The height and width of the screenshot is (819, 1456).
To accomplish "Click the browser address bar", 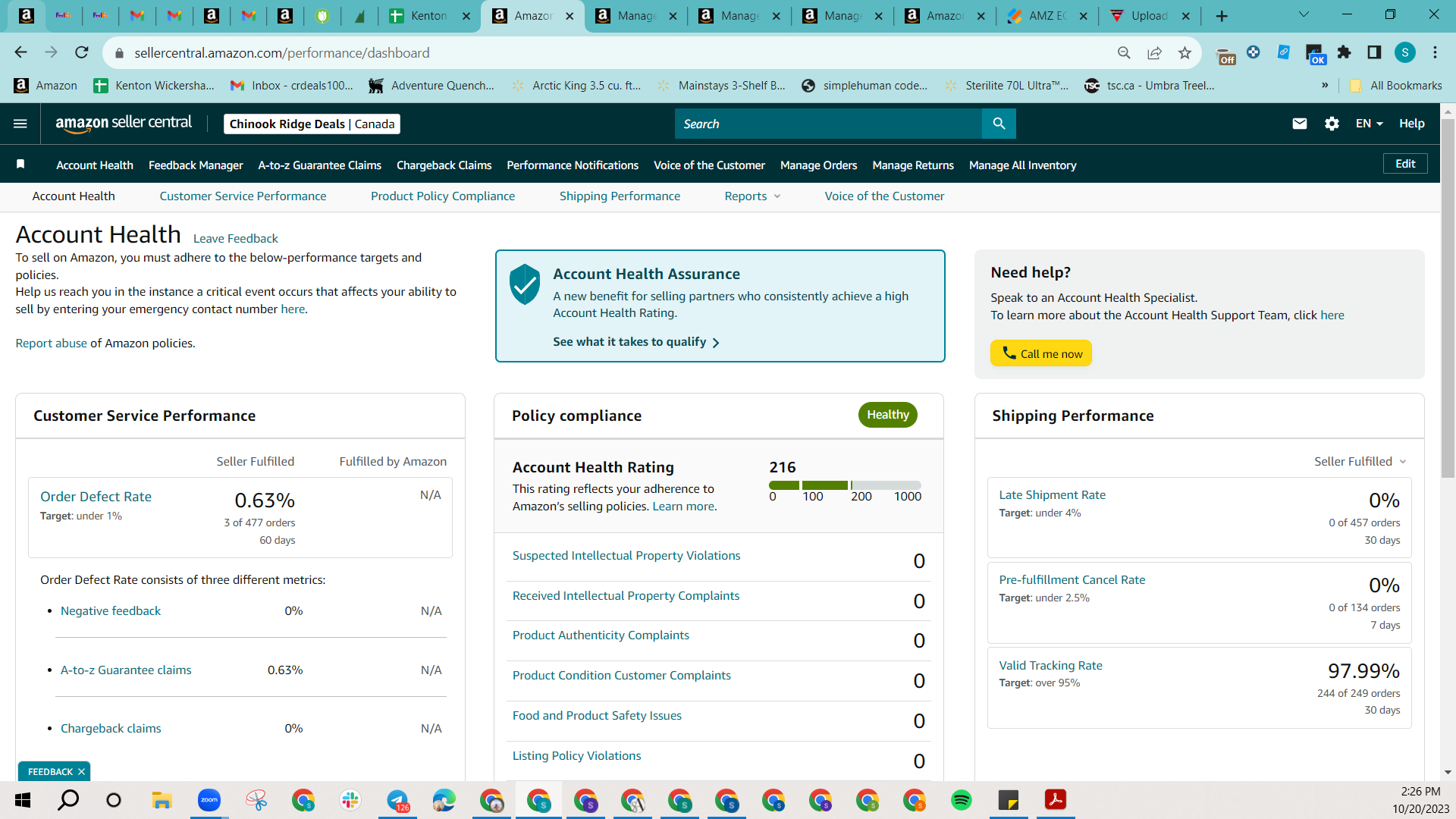I will click(x=614, y=52).
